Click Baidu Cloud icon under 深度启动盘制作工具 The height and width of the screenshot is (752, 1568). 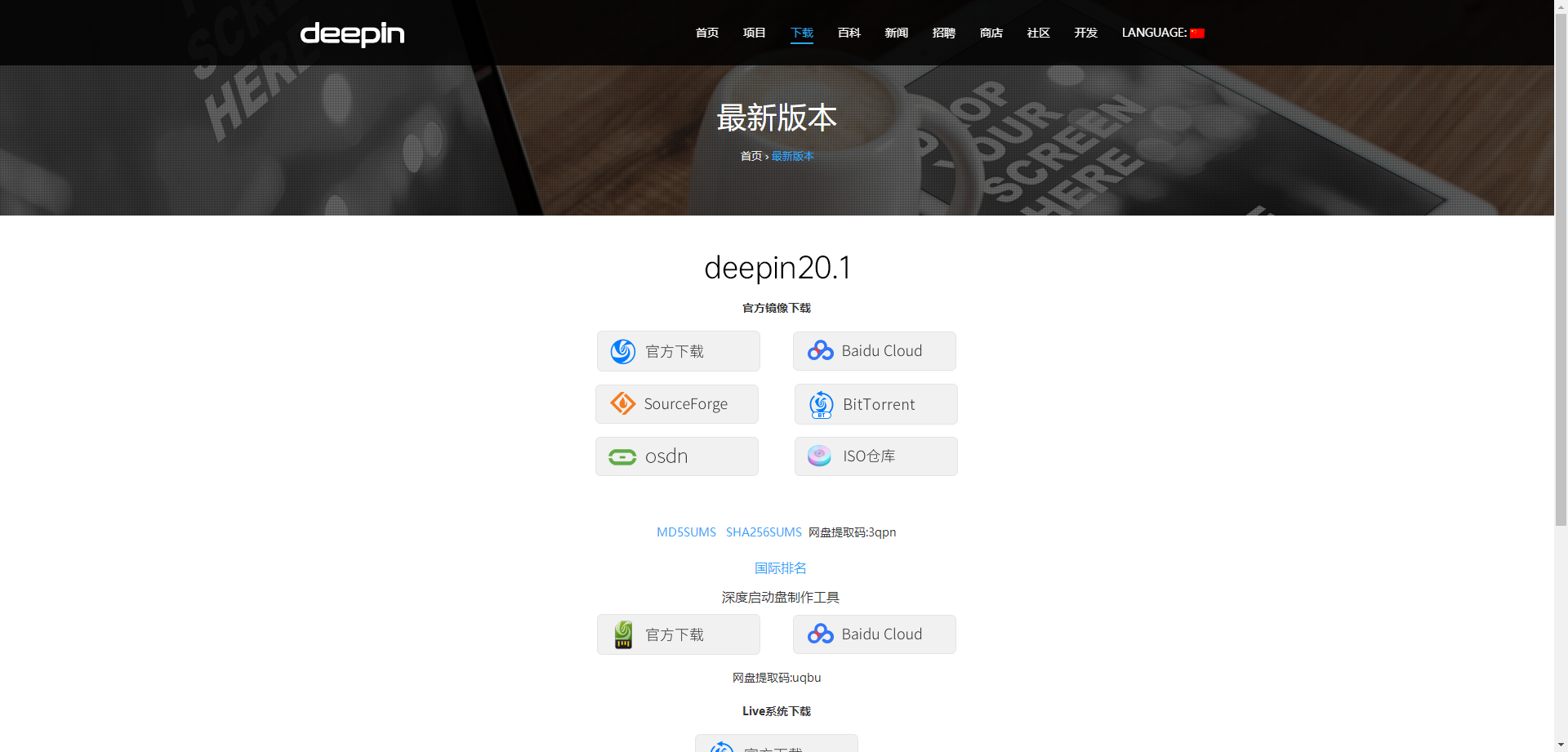[x=820, y=634]
